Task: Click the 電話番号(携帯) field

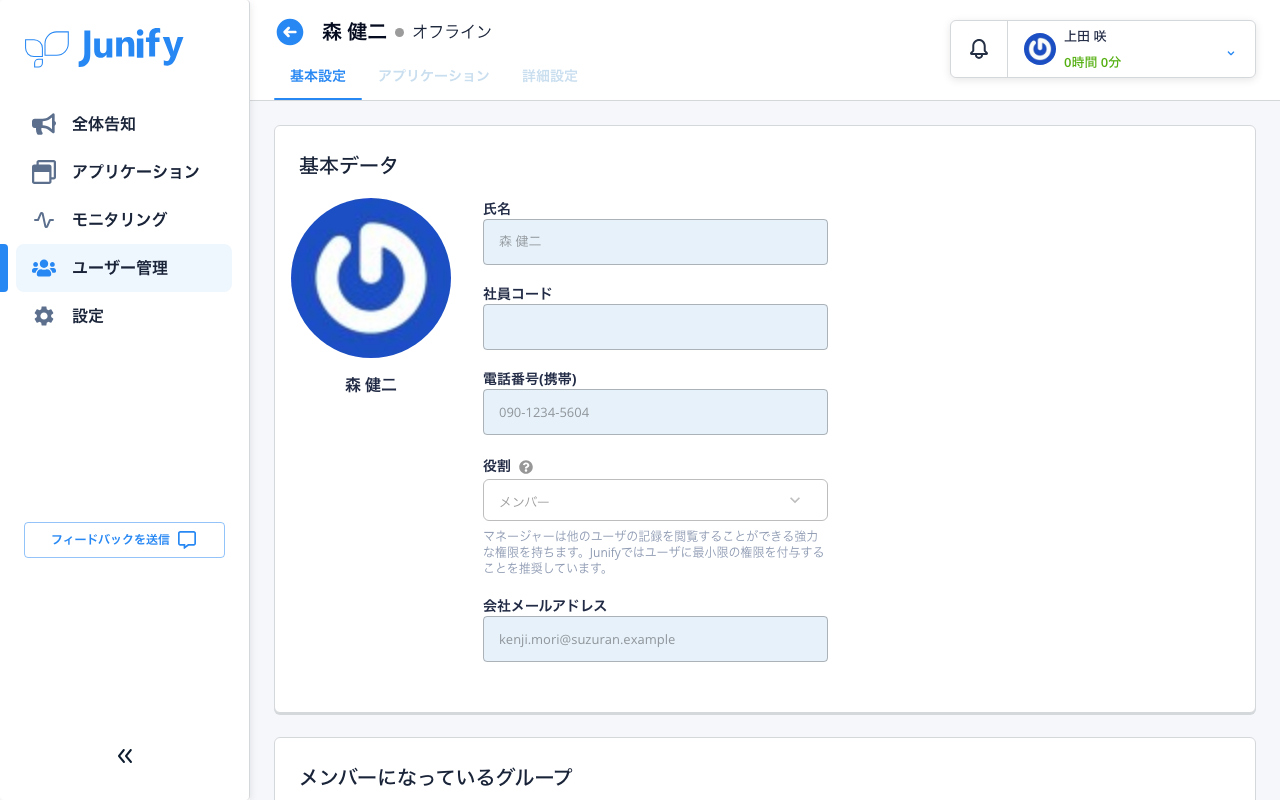Action: pos(655,412)
